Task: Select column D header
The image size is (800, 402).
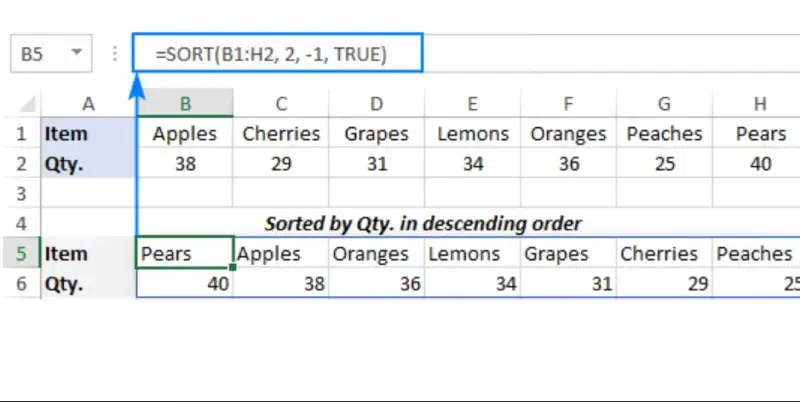Action: click(x=377, y=103)
